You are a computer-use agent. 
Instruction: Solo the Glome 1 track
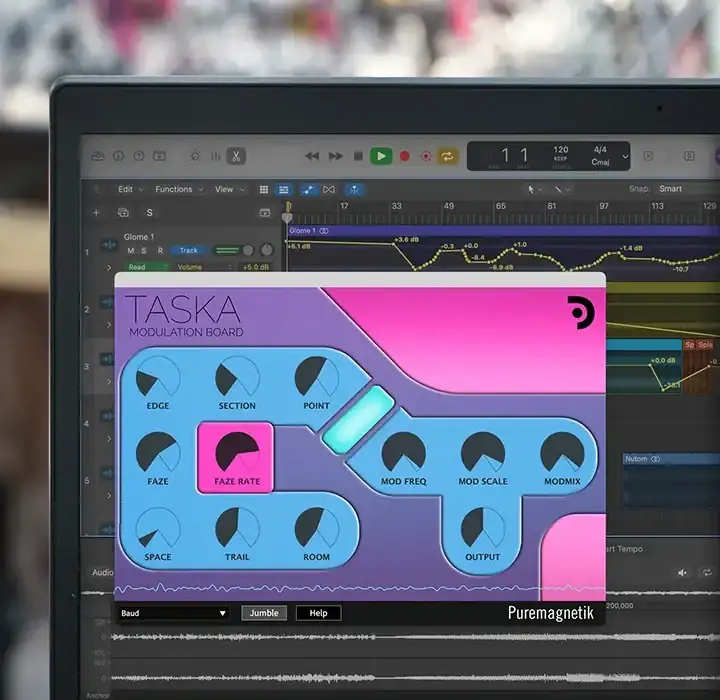(144, 250)
